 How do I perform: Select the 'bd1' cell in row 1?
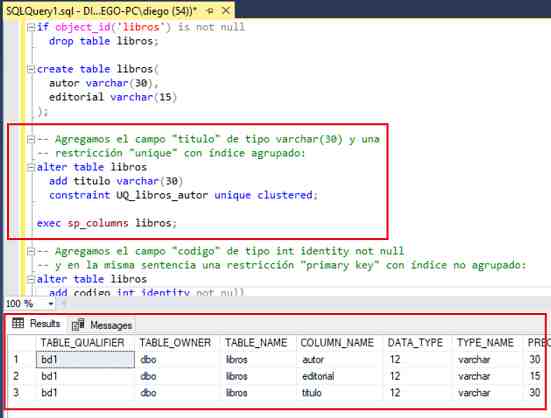(85, 359)
